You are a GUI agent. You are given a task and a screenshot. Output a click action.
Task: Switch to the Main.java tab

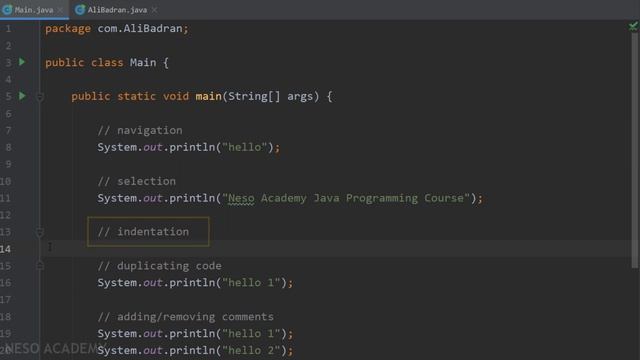click(34, 10)
